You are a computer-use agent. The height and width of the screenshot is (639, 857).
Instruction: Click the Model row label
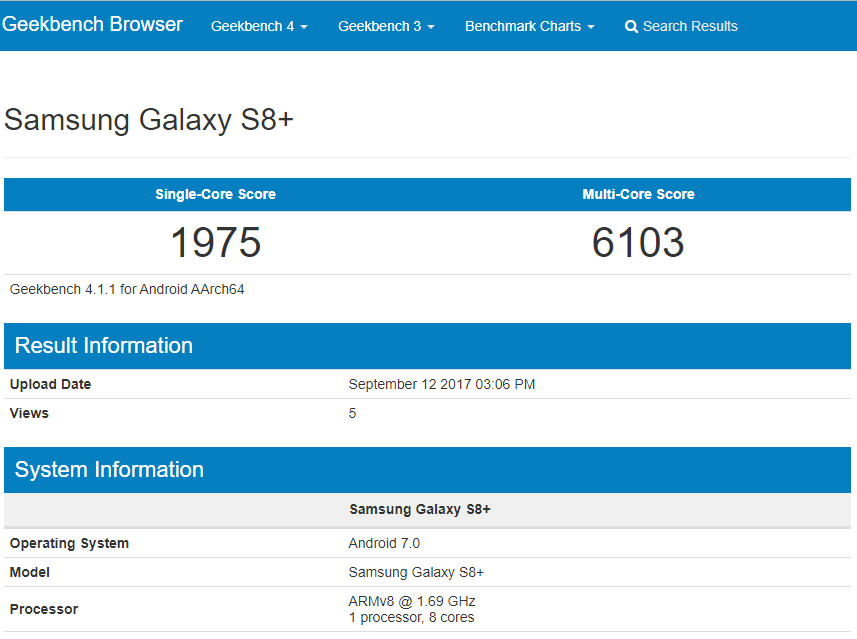(30, 572)
